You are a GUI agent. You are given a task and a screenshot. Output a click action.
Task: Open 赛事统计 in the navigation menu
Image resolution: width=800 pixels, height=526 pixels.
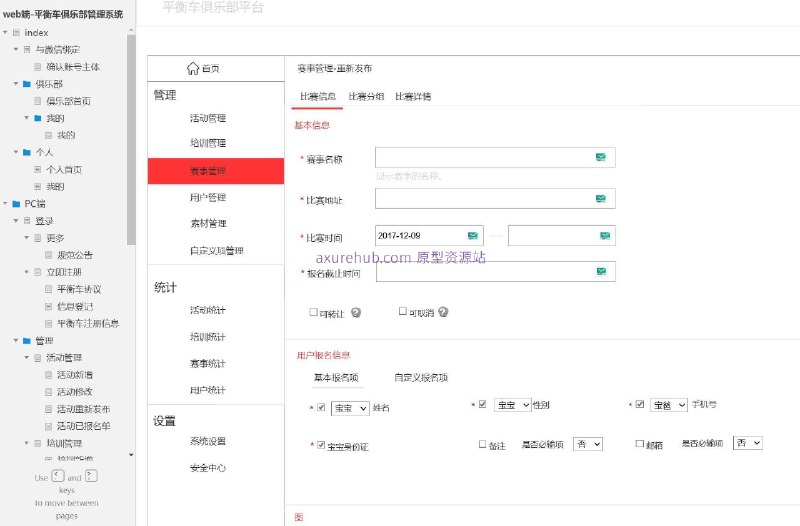tap(208, 363)
